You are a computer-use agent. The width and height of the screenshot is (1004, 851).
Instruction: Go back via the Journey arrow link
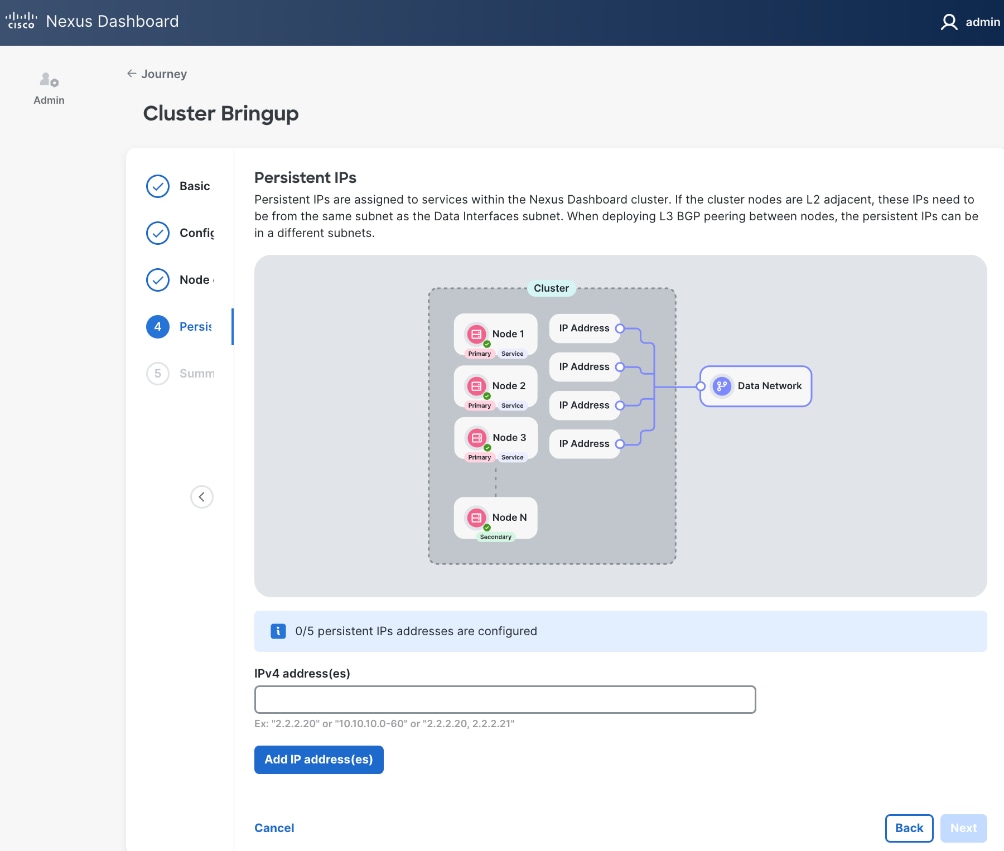click(157, 74)
